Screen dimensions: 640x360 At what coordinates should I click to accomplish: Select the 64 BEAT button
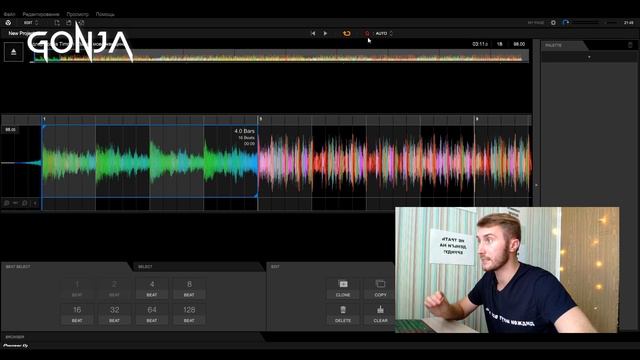coord(152,314)
